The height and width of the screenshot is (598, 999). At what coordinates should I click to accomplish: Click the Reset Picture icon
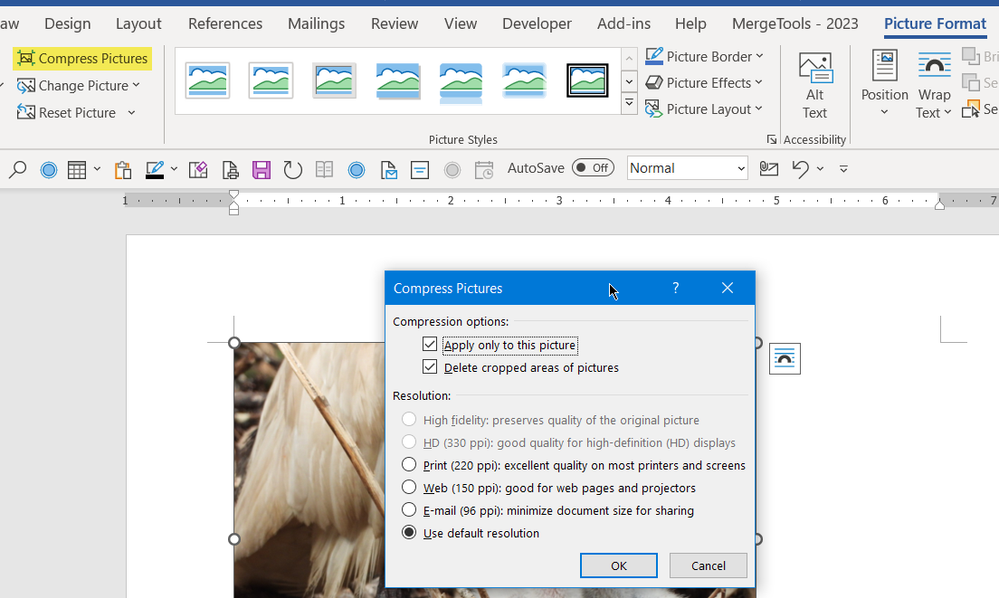click(25, 113)
